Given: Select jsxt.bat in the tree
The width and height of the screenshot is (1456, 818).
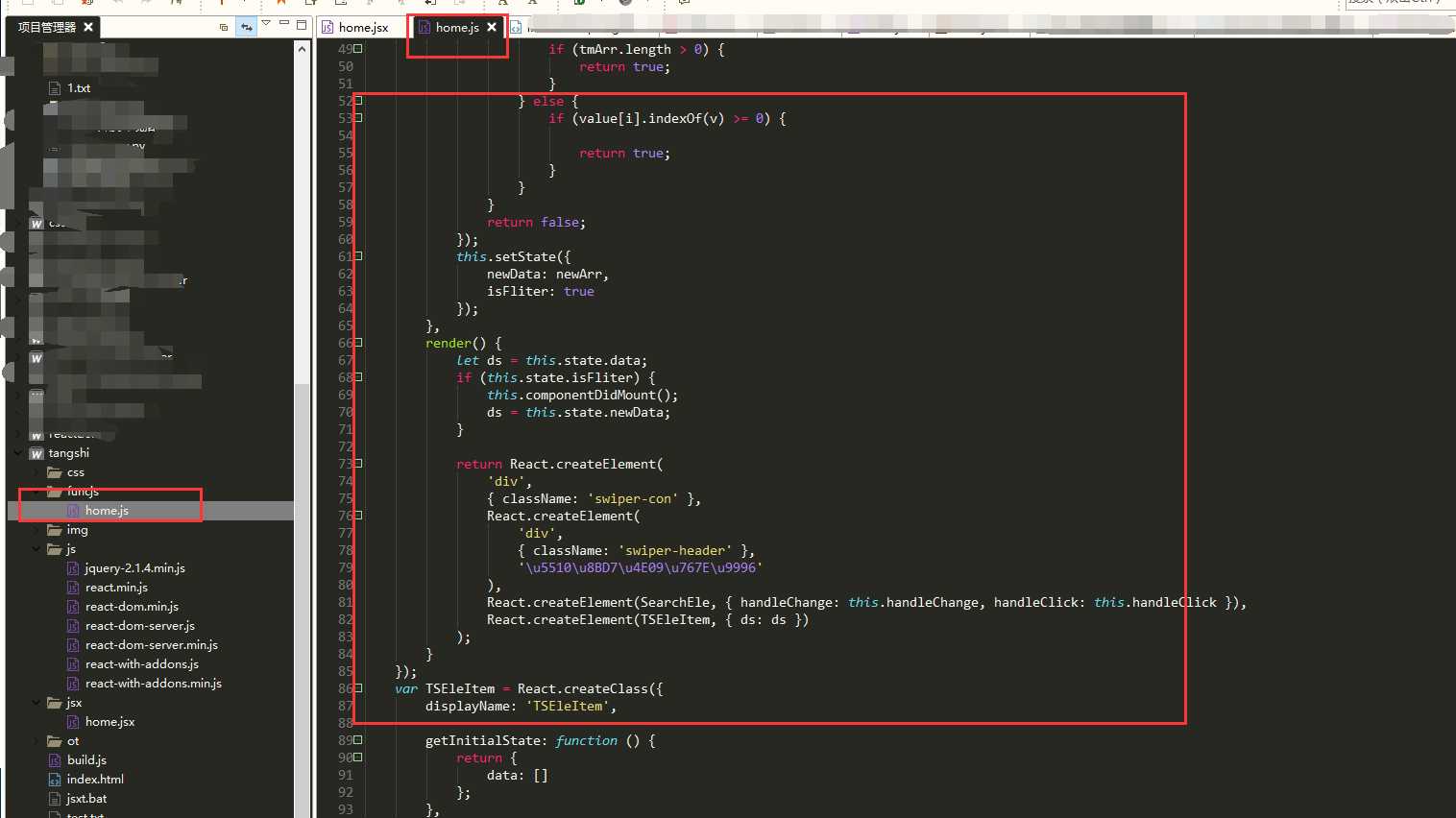Looking at the screenshot, I should pos(86,799).
